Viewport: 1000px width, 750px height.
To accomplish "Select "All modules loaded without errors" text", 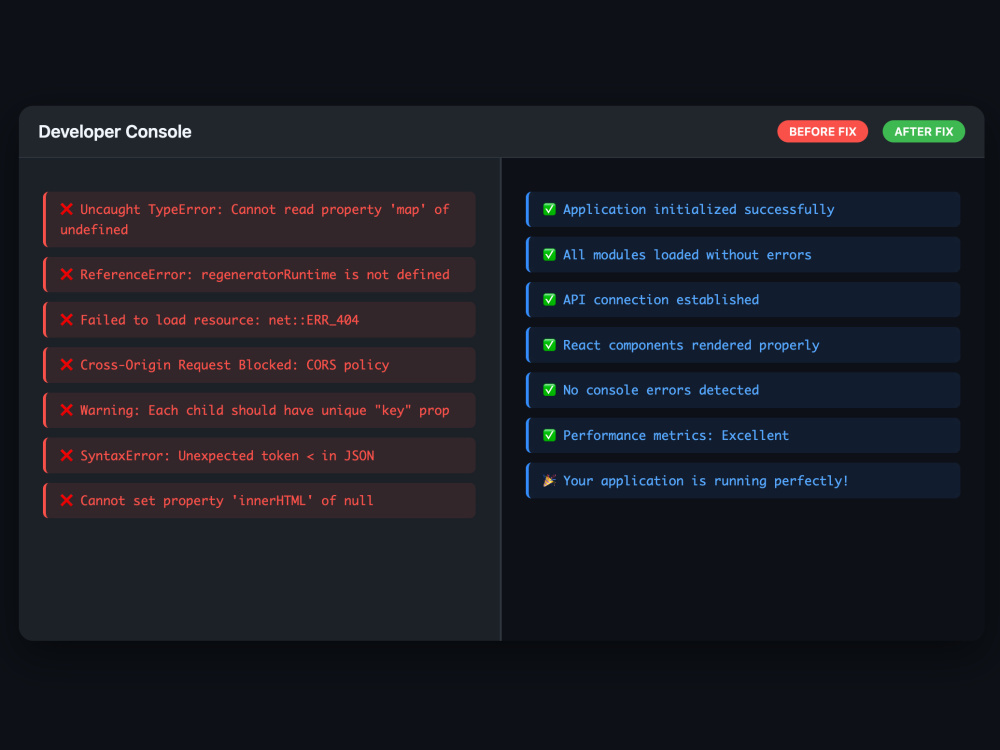I will pyautogui.click(x=687, y=255).
